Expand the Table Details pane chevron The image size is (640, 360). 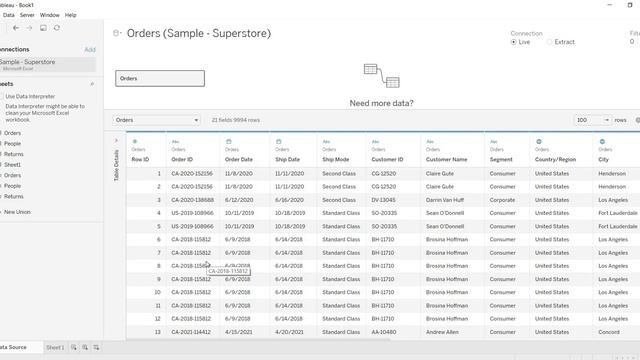[116, 140]
